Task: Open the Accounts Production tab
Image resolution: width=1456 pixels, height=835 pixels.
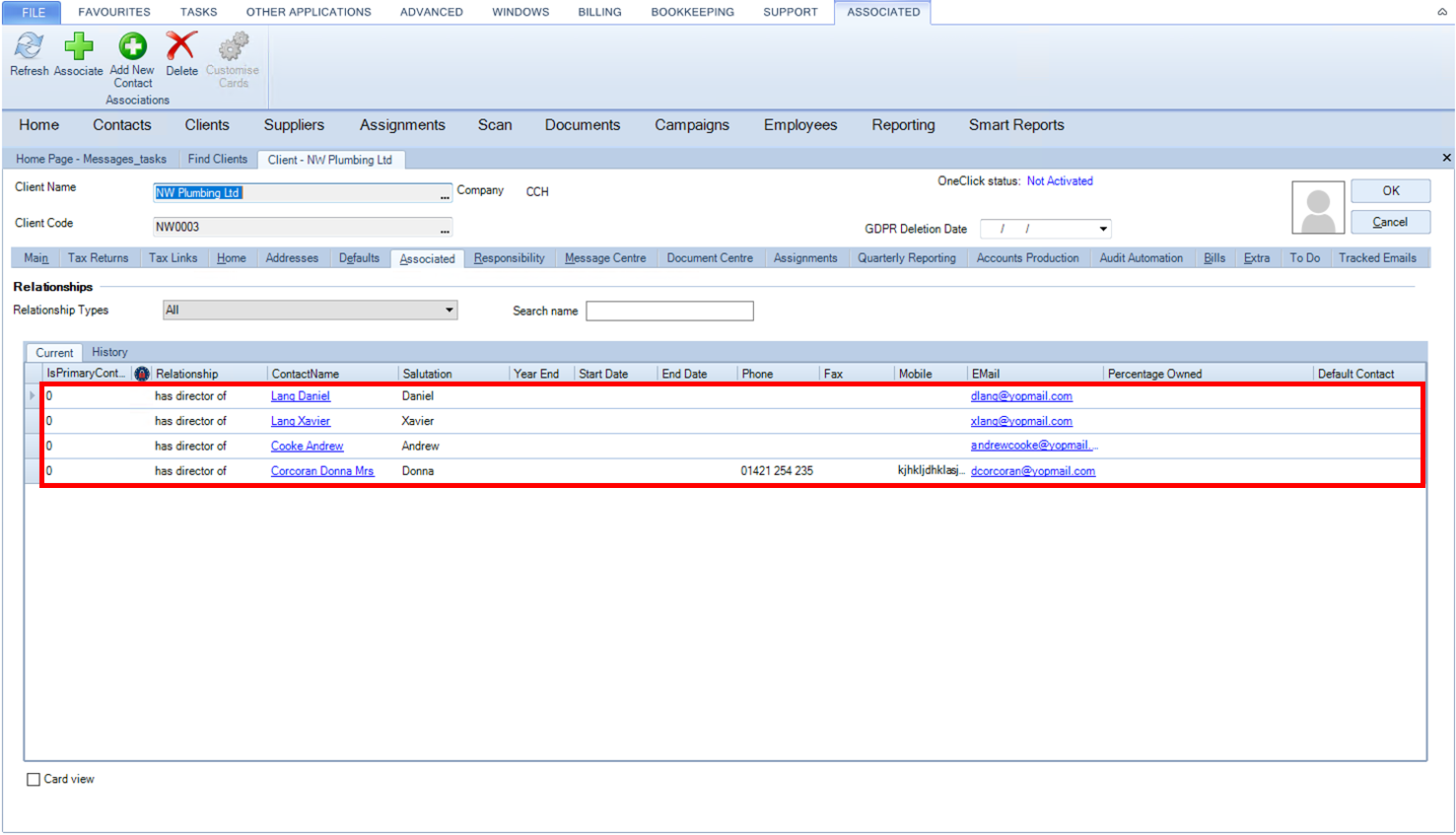Action: point(1027,258)
